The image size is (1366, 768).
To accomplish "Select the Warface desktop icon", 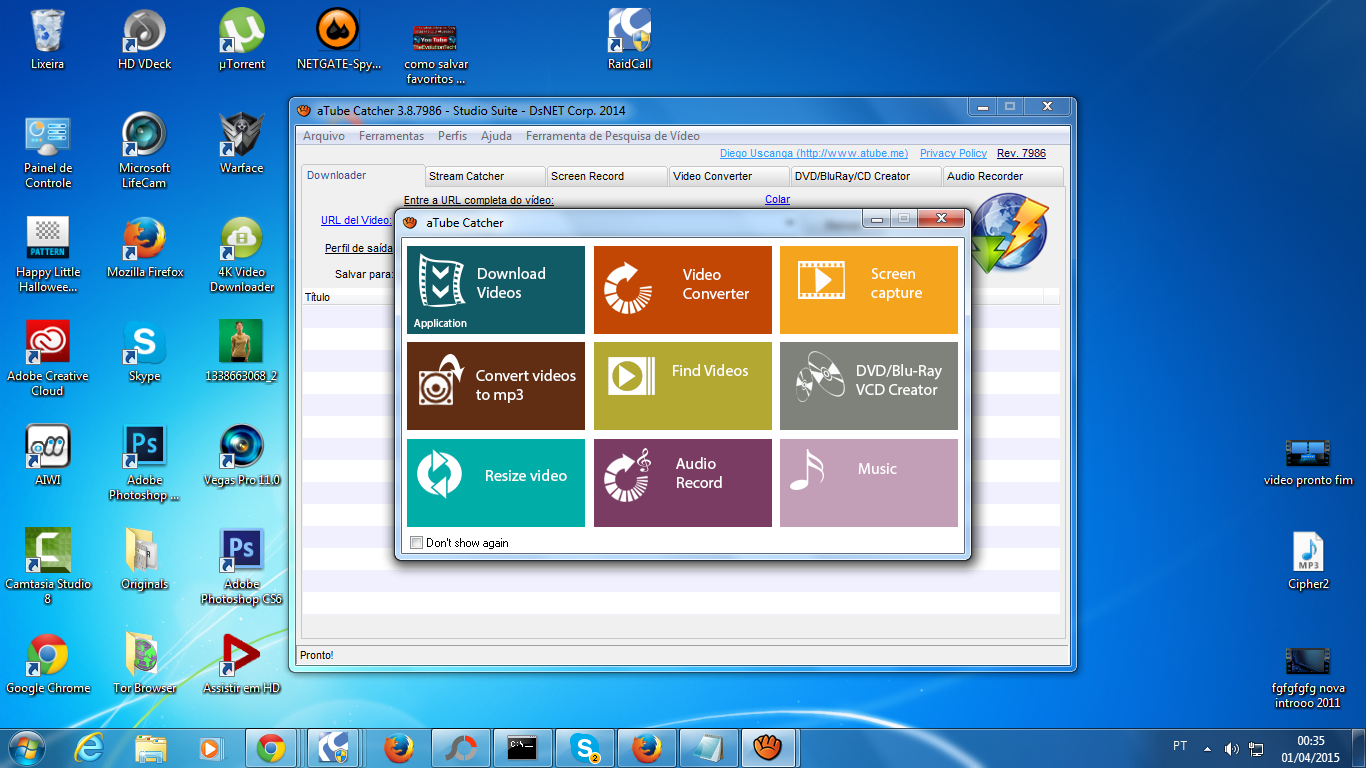I will (x=242, y=144).
